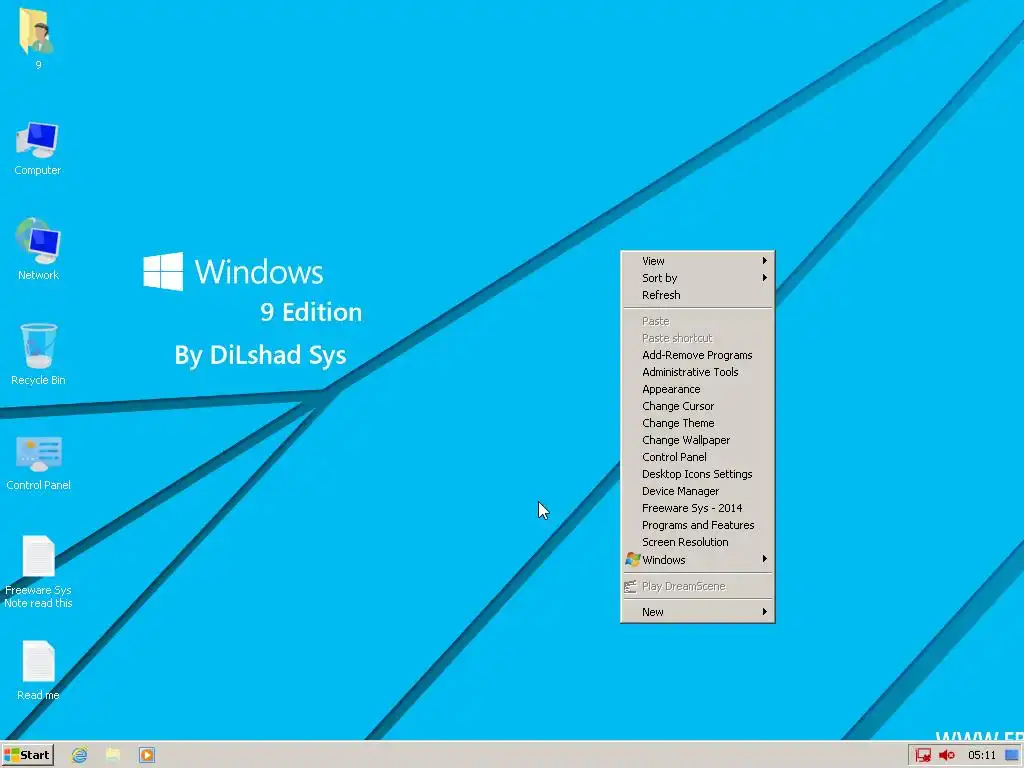Screen dimensions: 1024x768
Task: Open the media player taskbar icon
Action: [x=147, y=755]
